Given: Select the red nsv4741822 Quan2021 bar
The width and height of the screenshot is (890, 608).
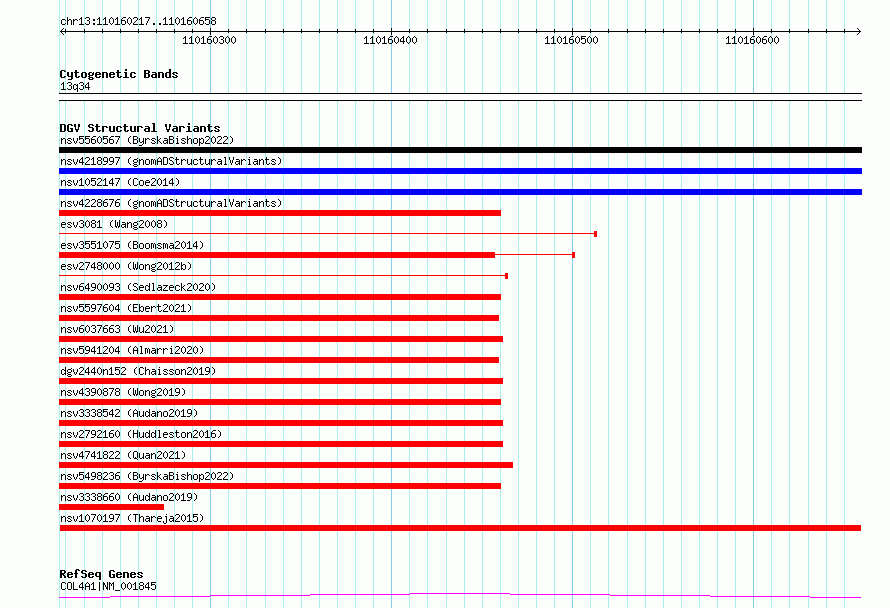Looking at the screenshot, I should coord(286,465).
